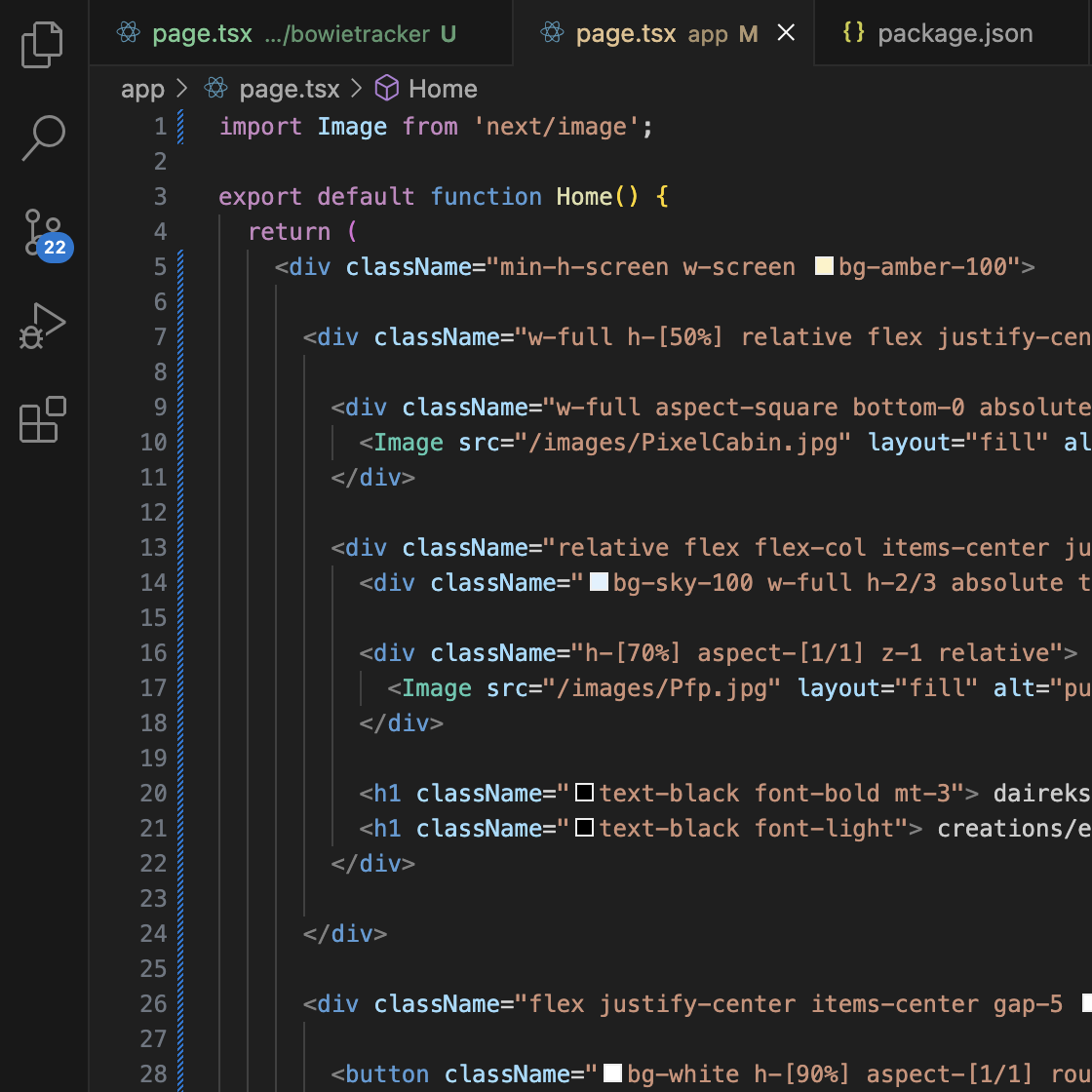Open the page.tsx breadcrumb item
The height and width of the screenshot is (1092, 1092).
coord(289,89)
